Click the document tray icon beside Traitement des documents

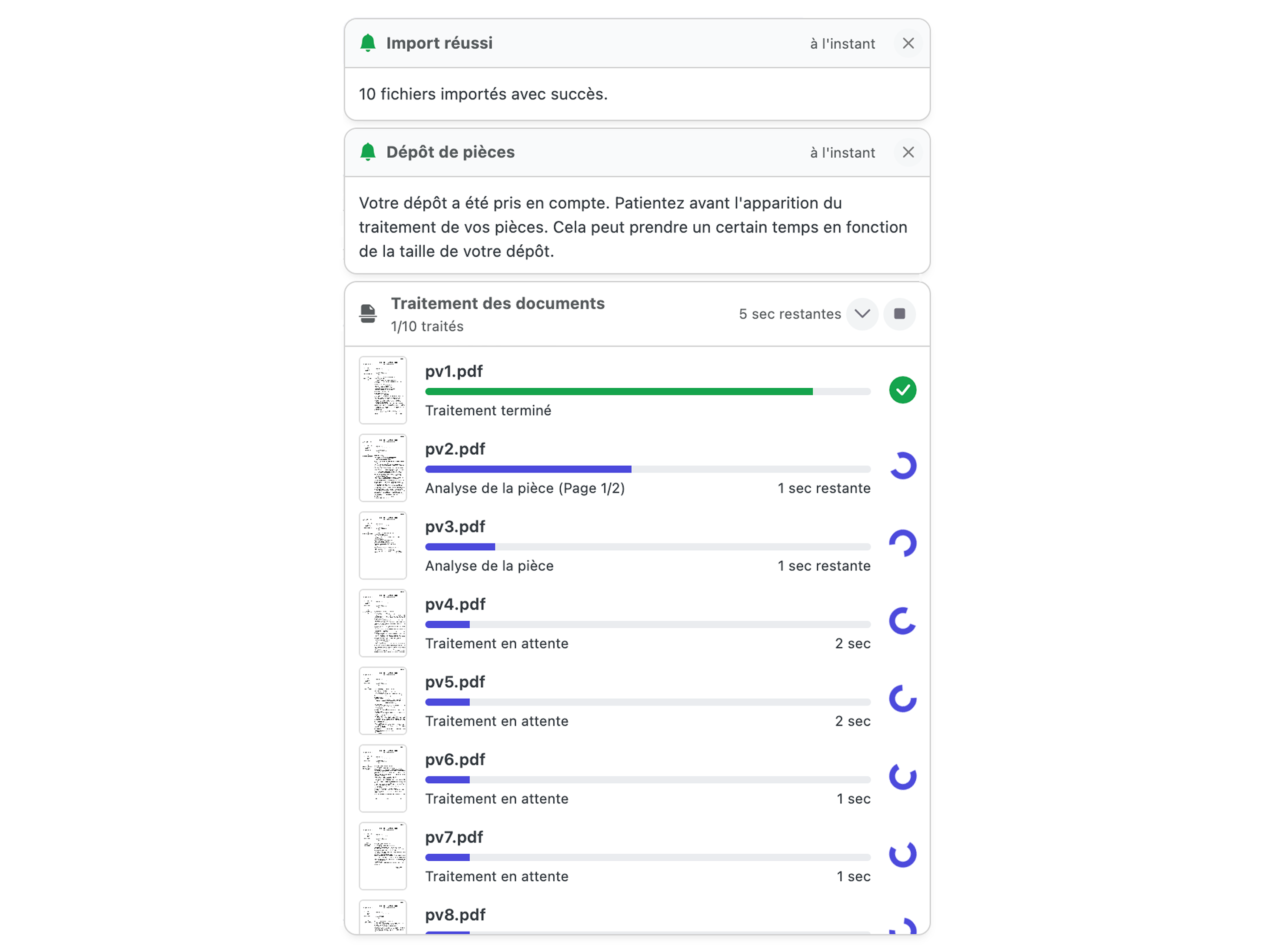coord(367,314)
